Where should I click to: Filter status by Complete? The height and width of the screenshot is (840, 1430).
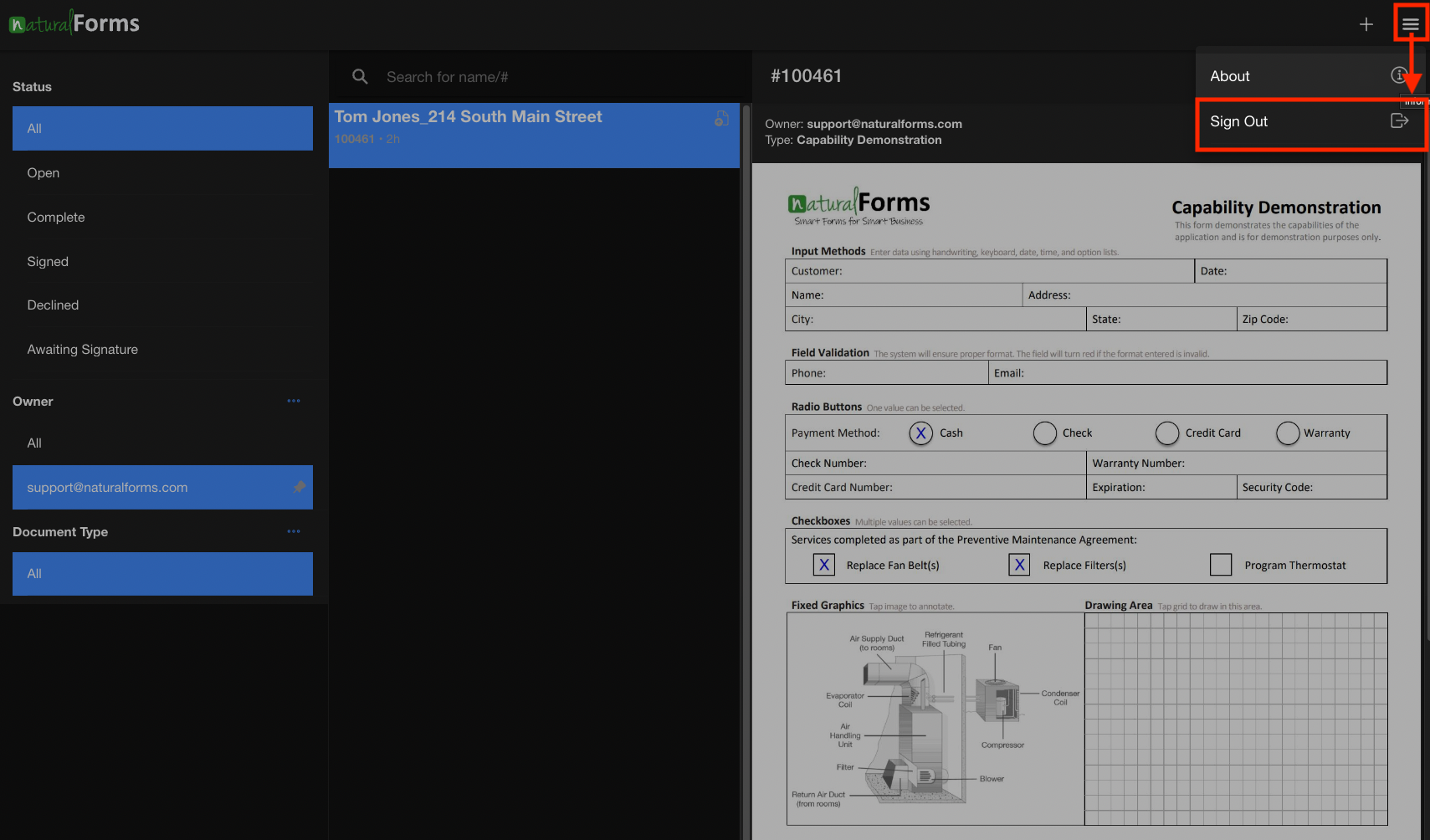pyautogui.click(x=162, y=217)
